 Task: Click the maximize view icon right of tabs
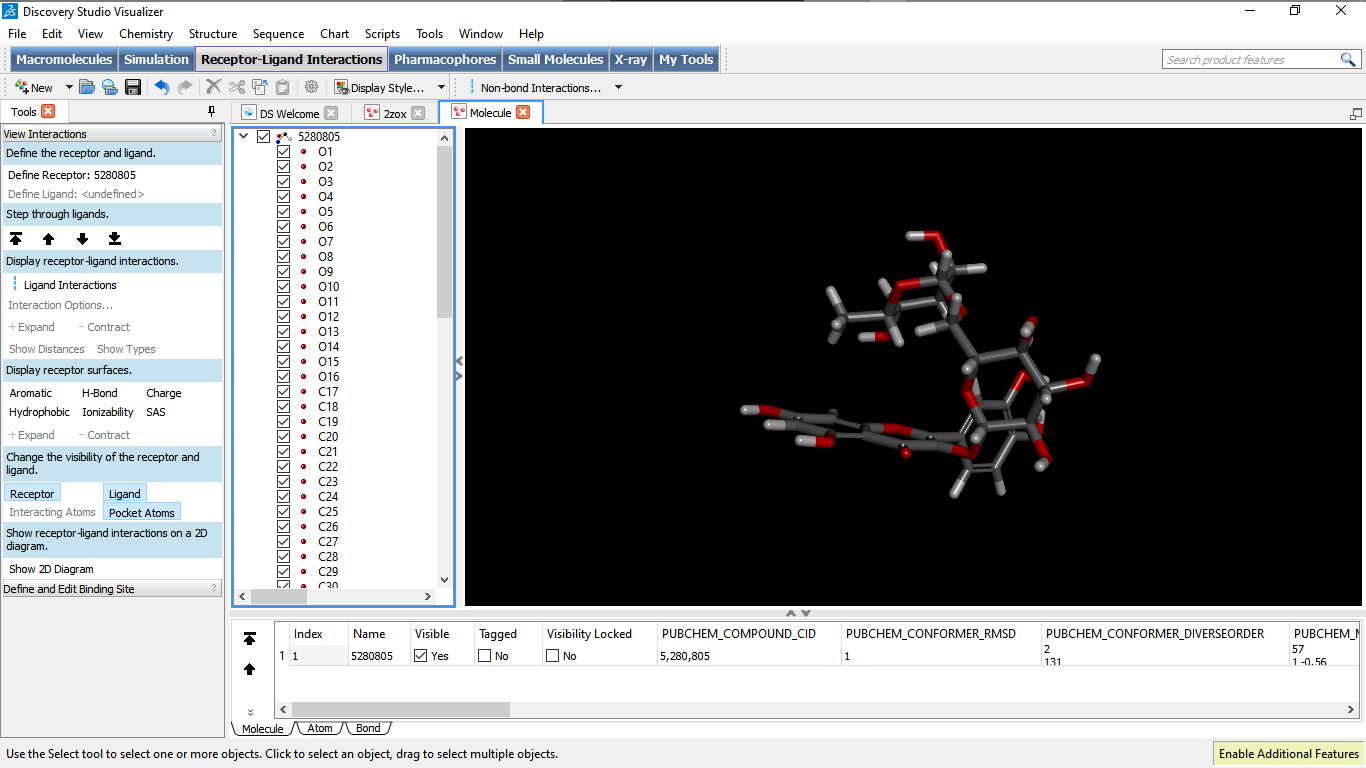click(x=1356, y=113)
